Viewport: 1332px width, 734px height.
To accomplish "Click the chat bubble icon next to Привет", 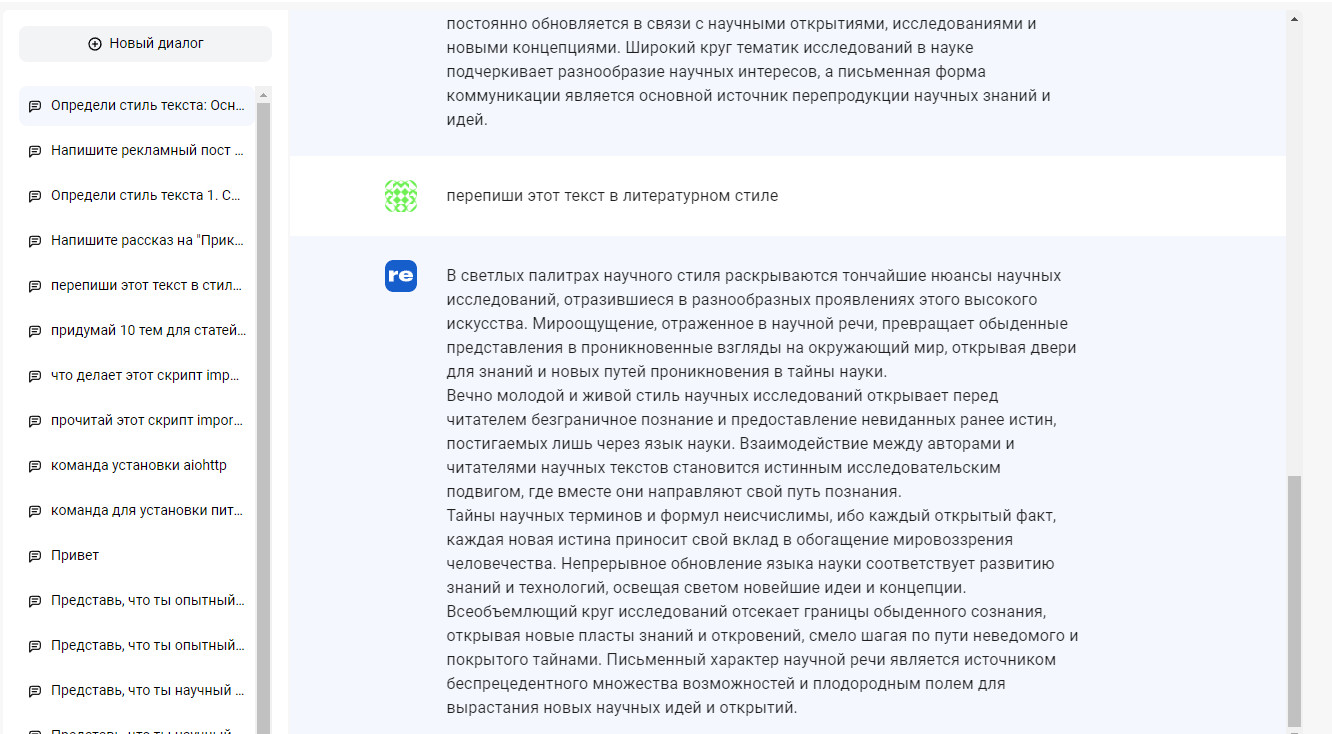I will pos(35,555).
